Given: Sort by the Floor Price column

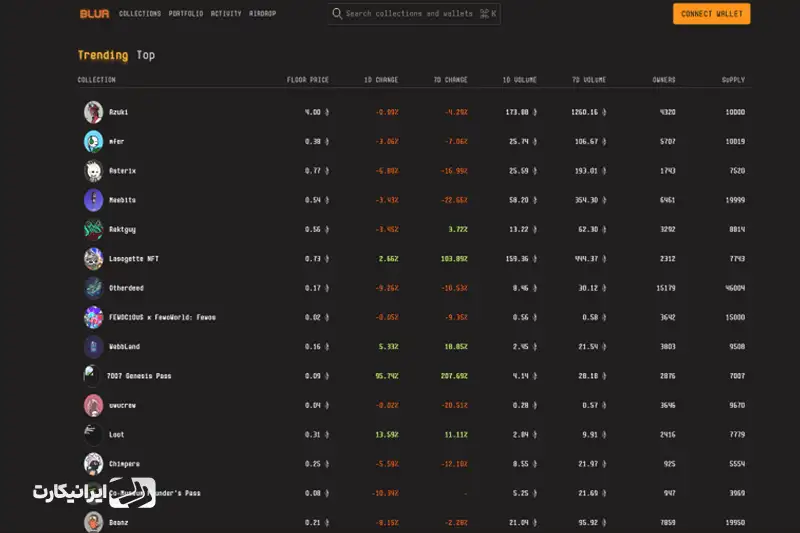Looking at the screenshot, I should point(308,80).
